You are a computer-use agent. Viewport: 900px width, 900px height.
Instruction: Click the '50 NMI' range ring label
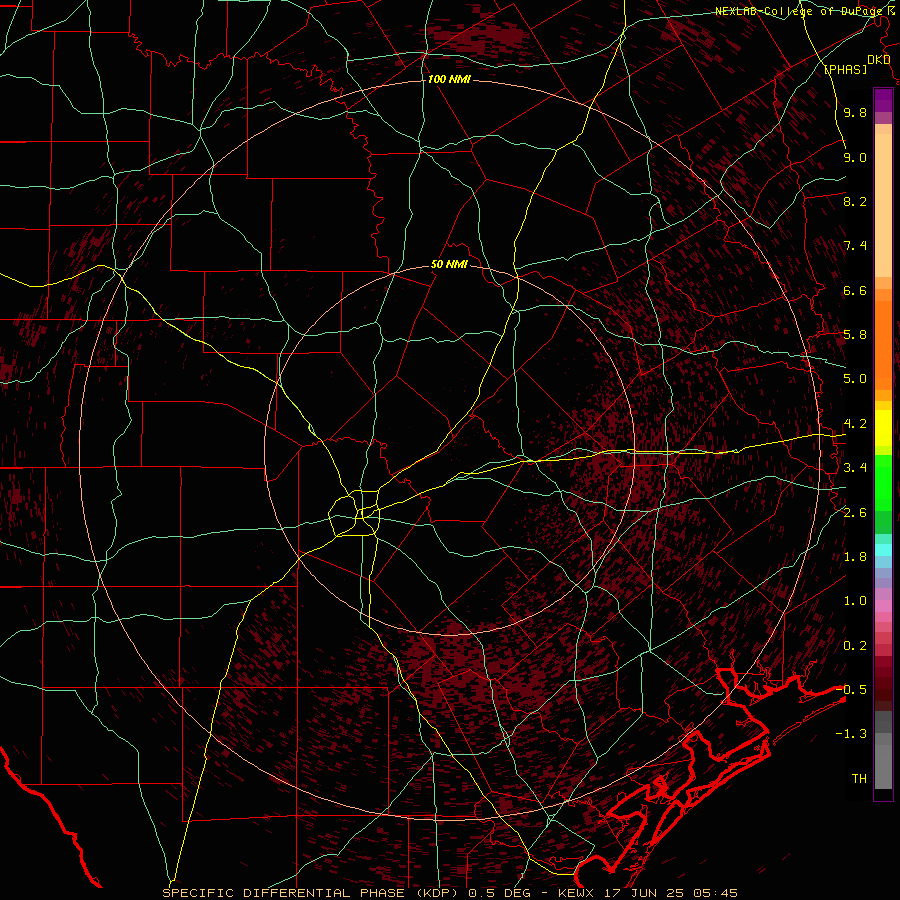click(x=449, y=264)
